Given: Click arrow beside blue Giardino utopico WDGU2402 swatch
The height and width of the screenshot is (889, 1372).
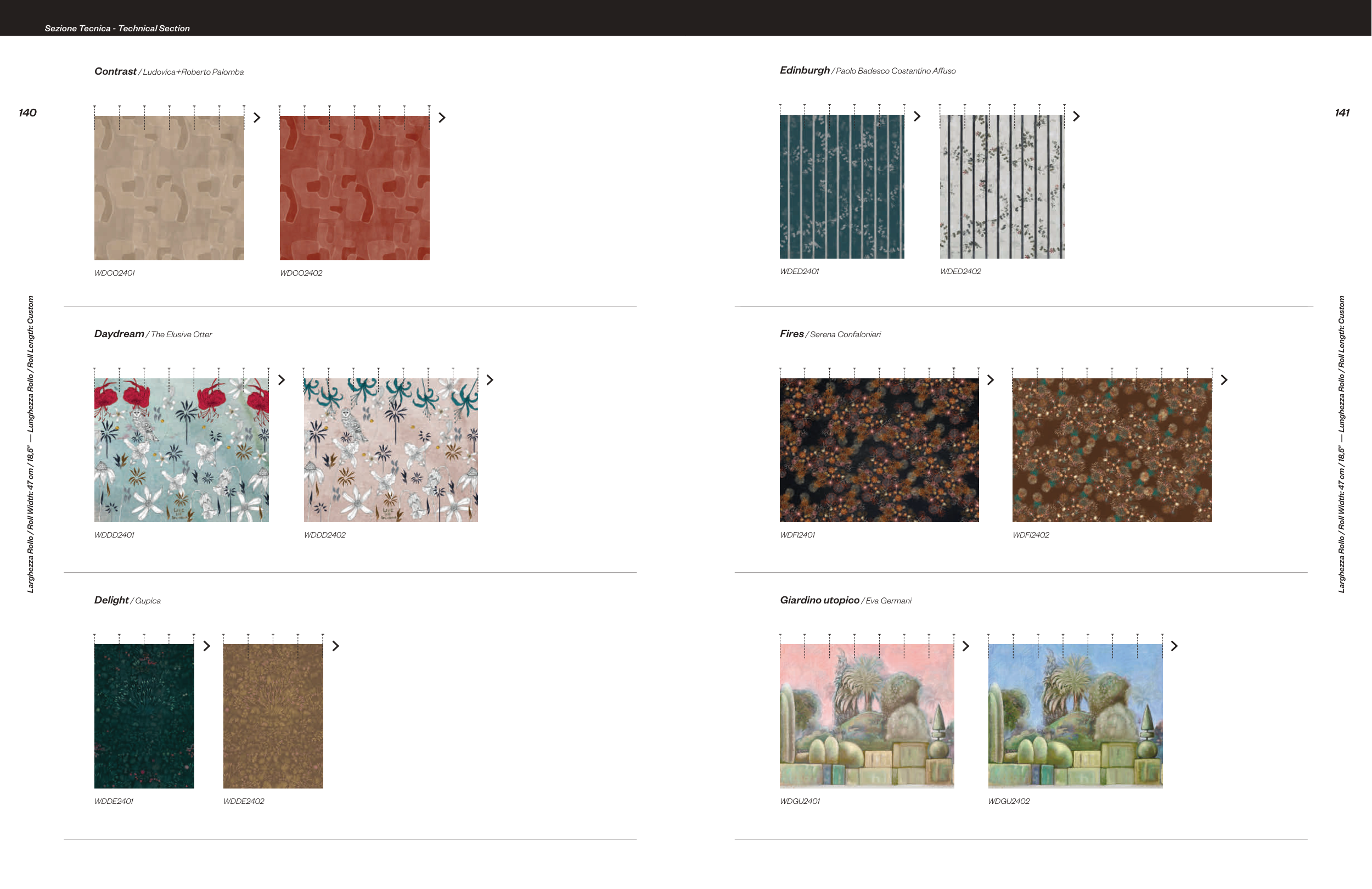Looking at the screenshot, I should click(1174, 646).
